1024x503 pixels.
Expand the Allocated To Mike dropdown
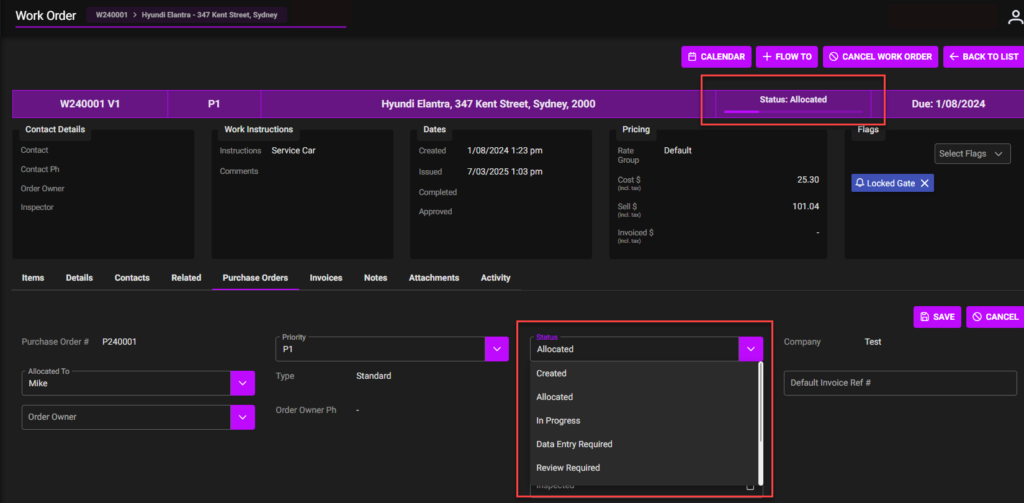click(243, 383)
